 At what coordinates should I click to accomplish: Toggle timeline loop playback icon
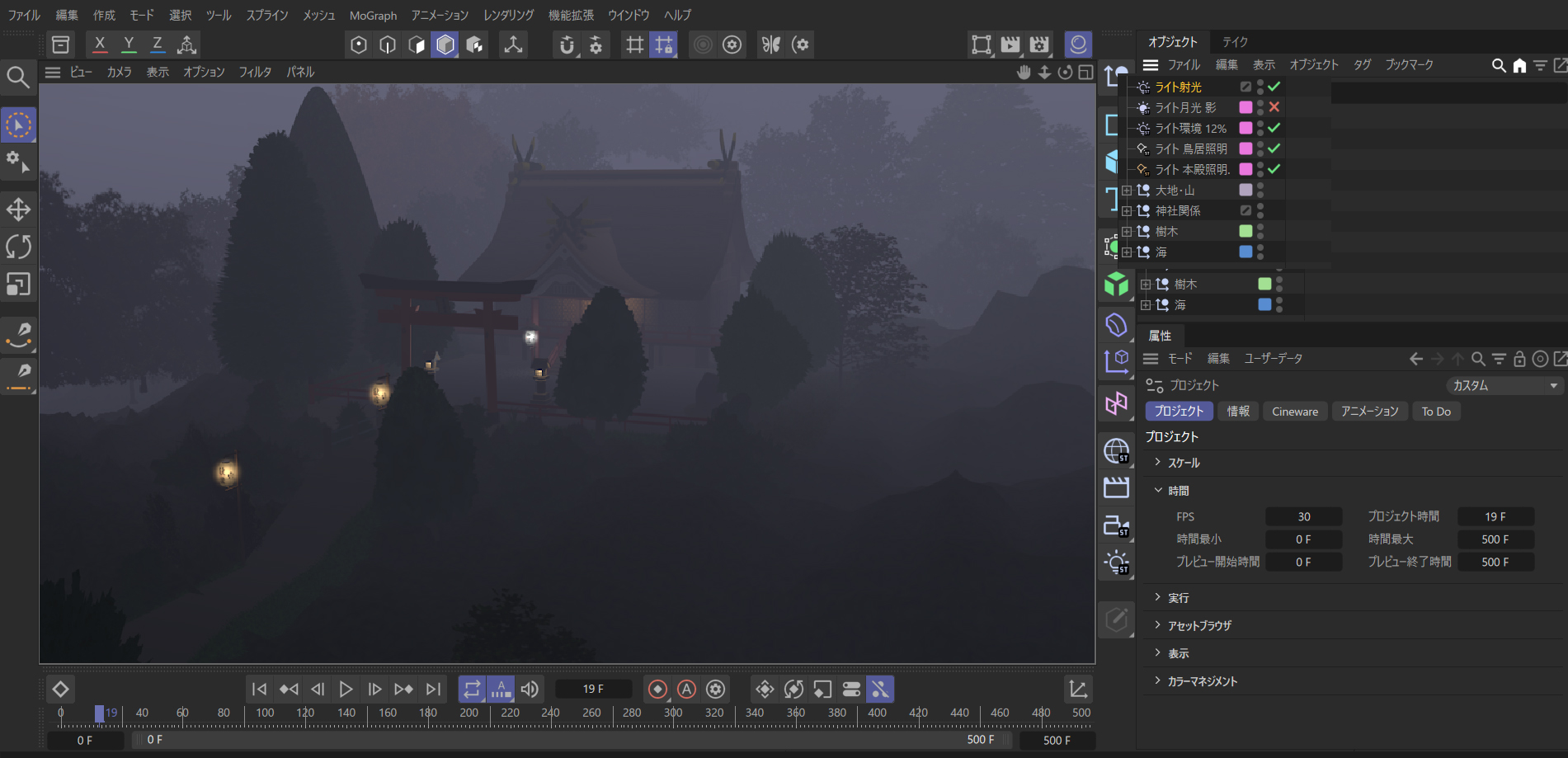point(472,689)
